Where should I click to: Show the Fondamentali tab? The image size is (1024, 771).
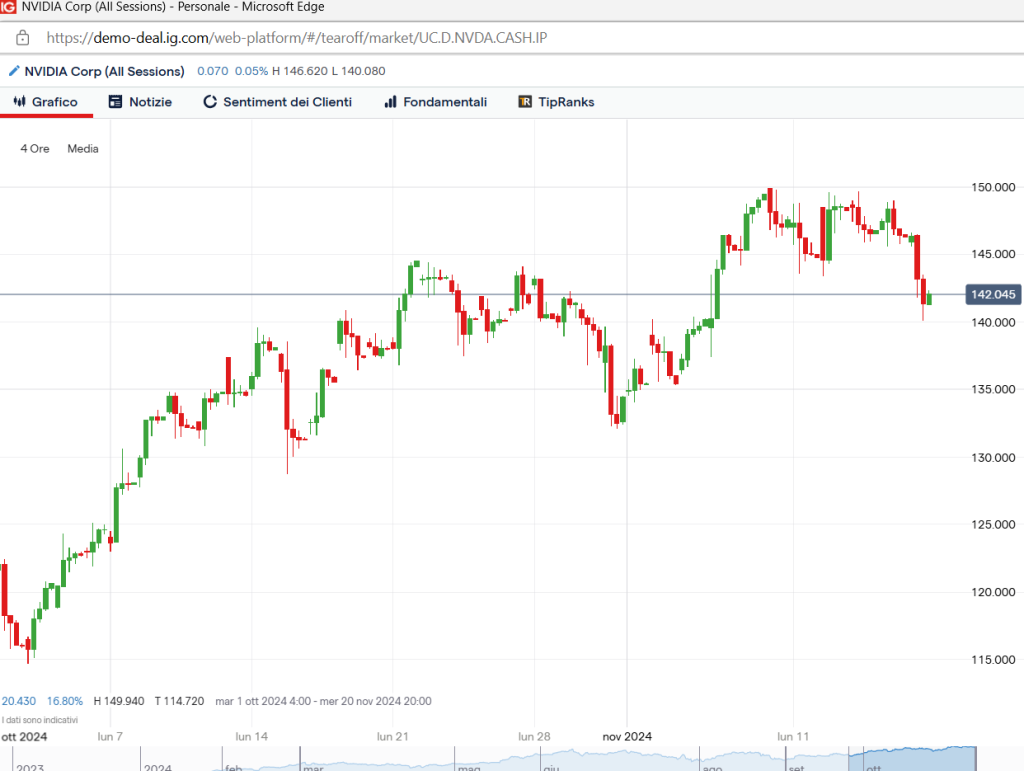(x=436, y=102)
